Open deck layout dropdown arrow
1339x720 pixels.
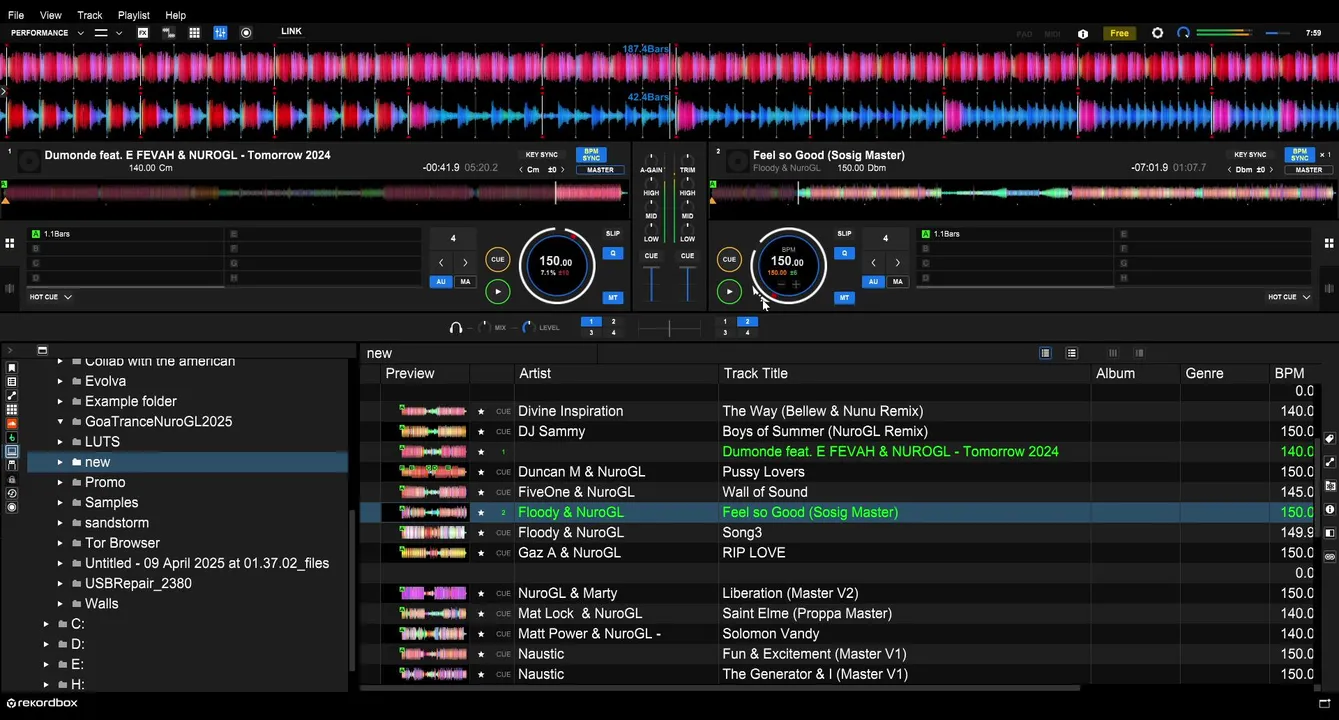pyautogui.click(x=119, y=33)
